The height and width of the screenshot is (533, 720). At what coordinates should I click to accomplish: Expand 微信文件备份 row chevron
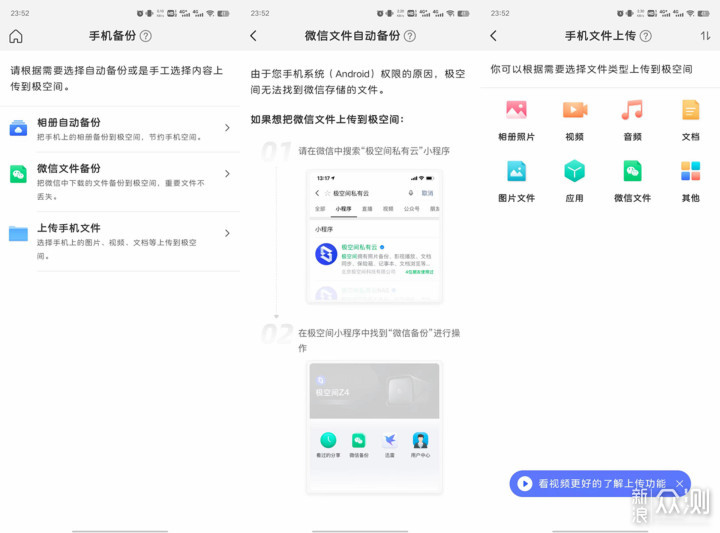[227, 174]
